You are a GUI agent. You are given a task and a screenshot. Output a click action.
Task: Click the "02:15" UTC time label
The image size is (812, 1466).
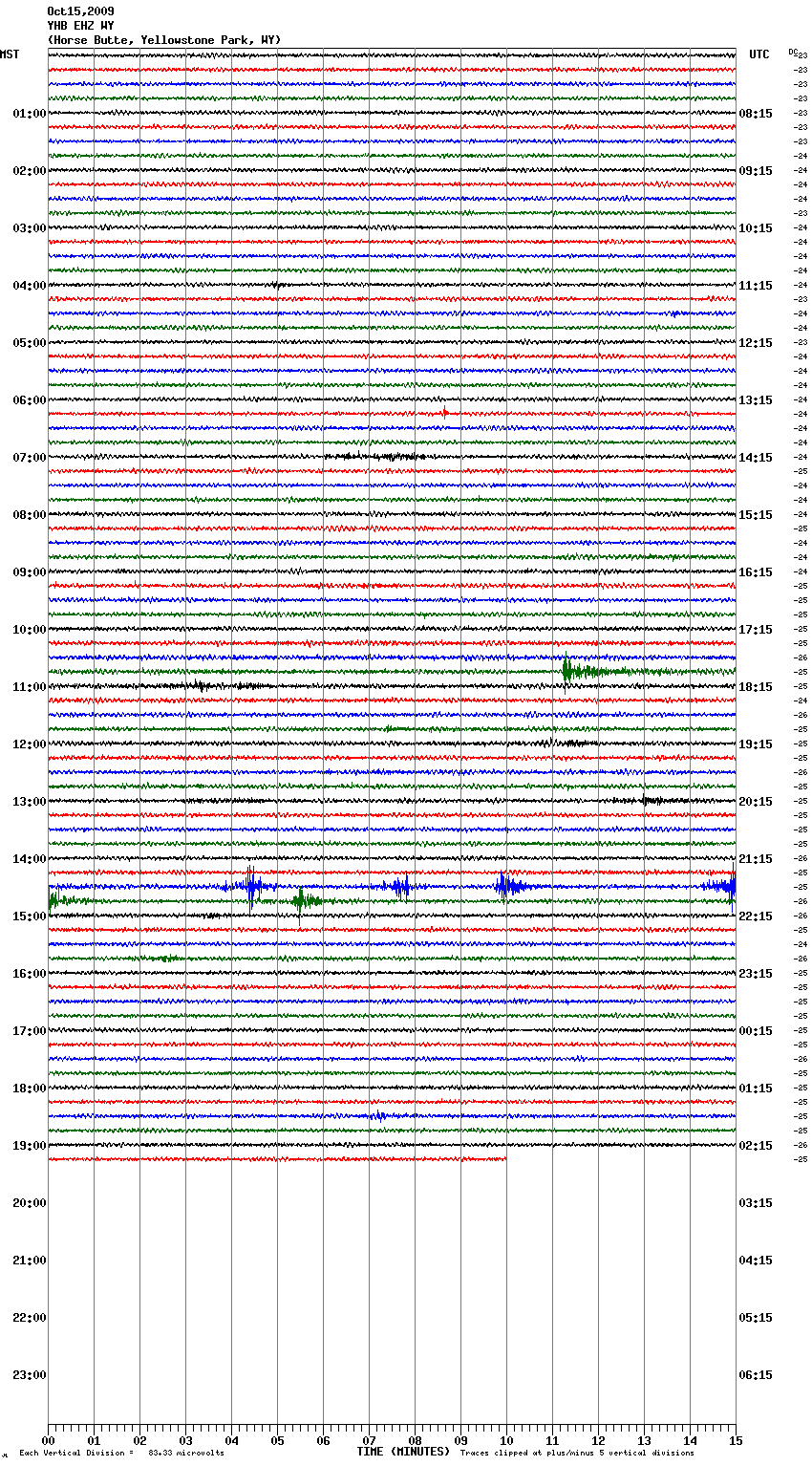click(756, 1146)
